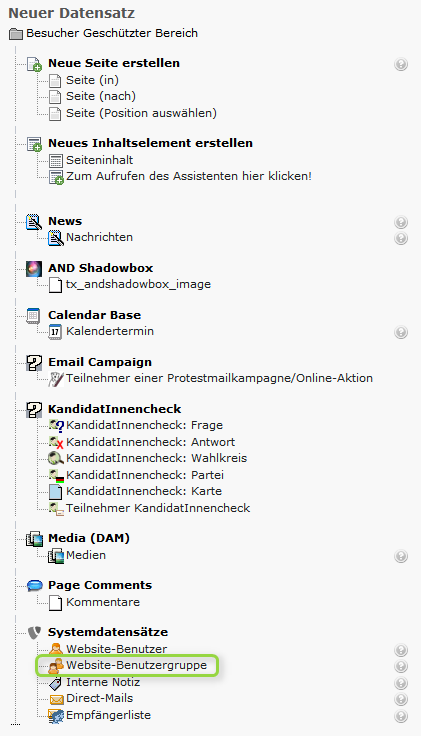Select Teilnehmer einer Protestmailkampagne/Online-Aktion
This screenshot has height=736, width=421.
click(219, 378)
